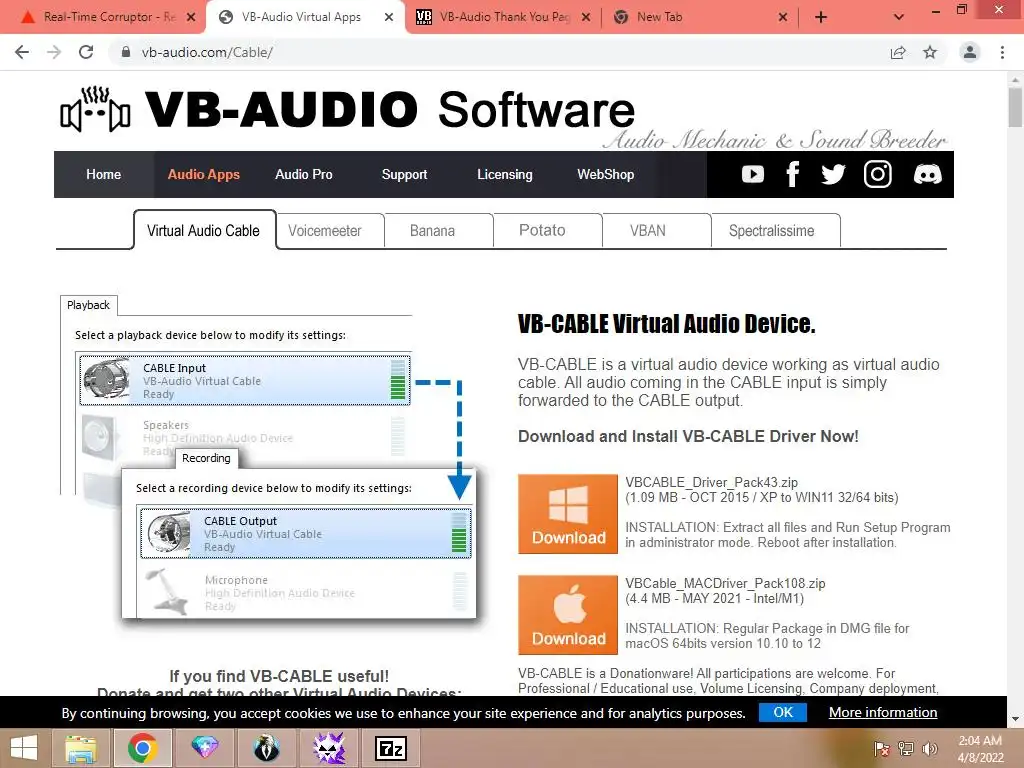This screenshot has width=1024, height=768.
Task: Switch to the New Tab tab
Action: coord(699,17)
